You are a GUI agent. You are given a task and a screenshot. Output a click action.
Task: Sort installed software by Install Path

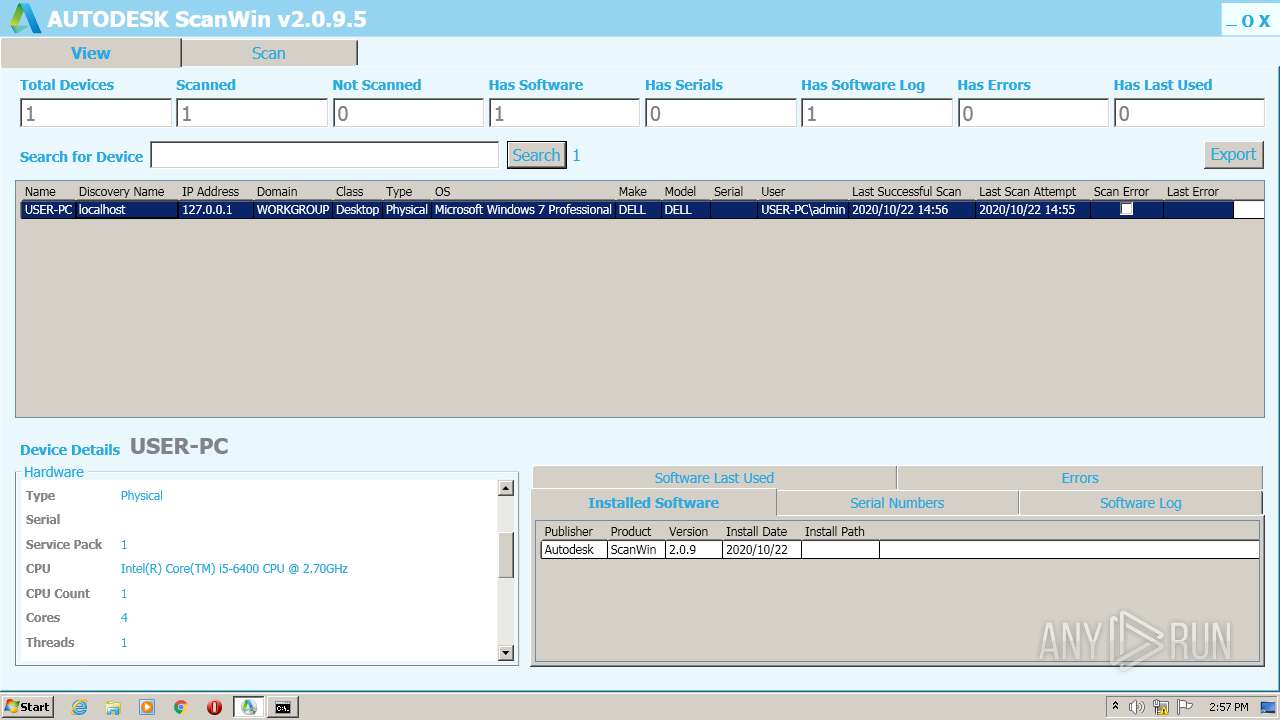pyautogui.click(x=835, y=531)
